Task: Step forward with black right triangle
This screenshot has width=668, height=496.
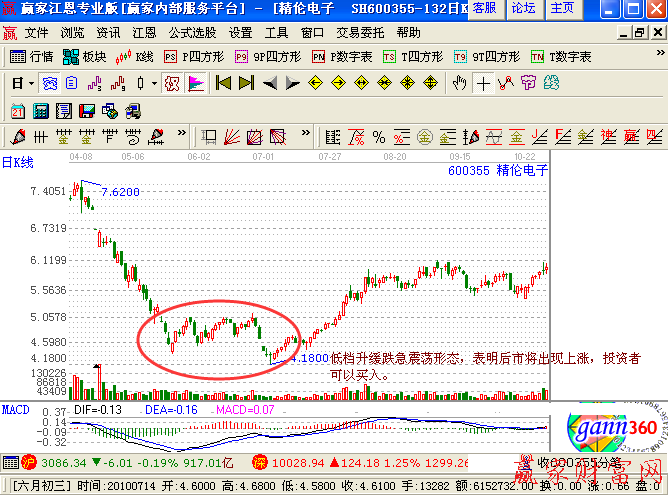Action: click(x=293, y=83)
